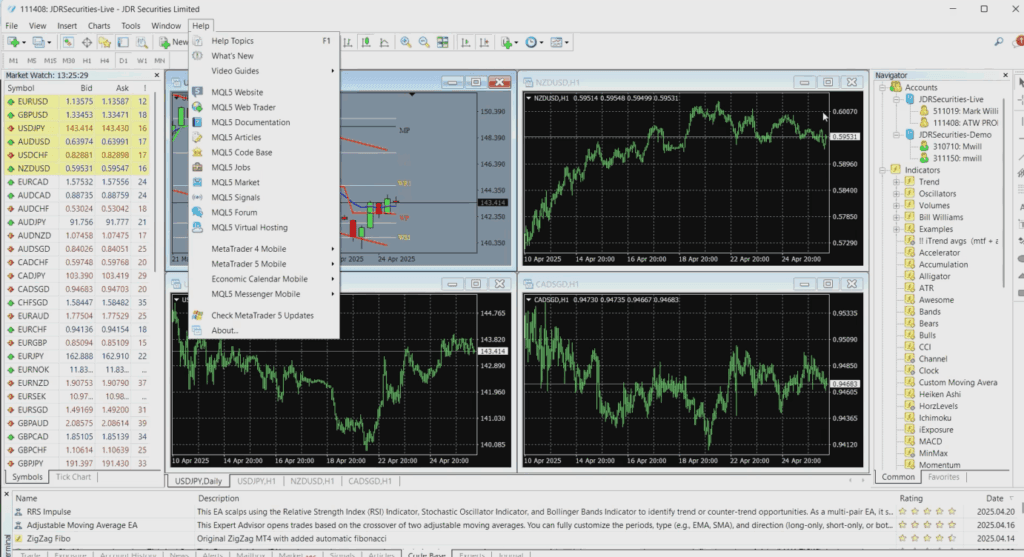1024x557 pixels.
Task: Click the Zoom In magnifier icon
Action: [x=406, y=42]
